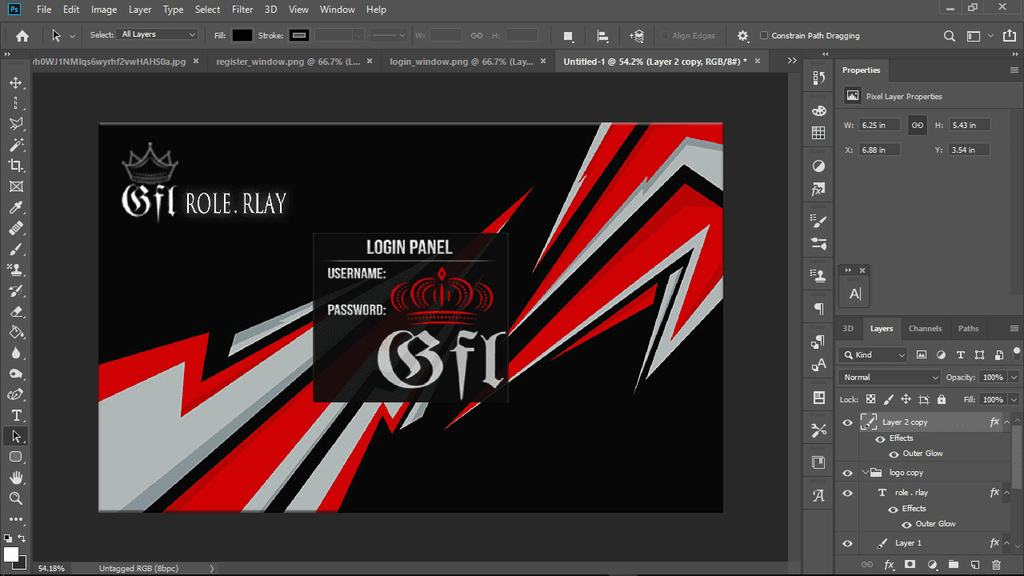Open the Normal blend mode dropdown
1024x576 pixels.
890,377
